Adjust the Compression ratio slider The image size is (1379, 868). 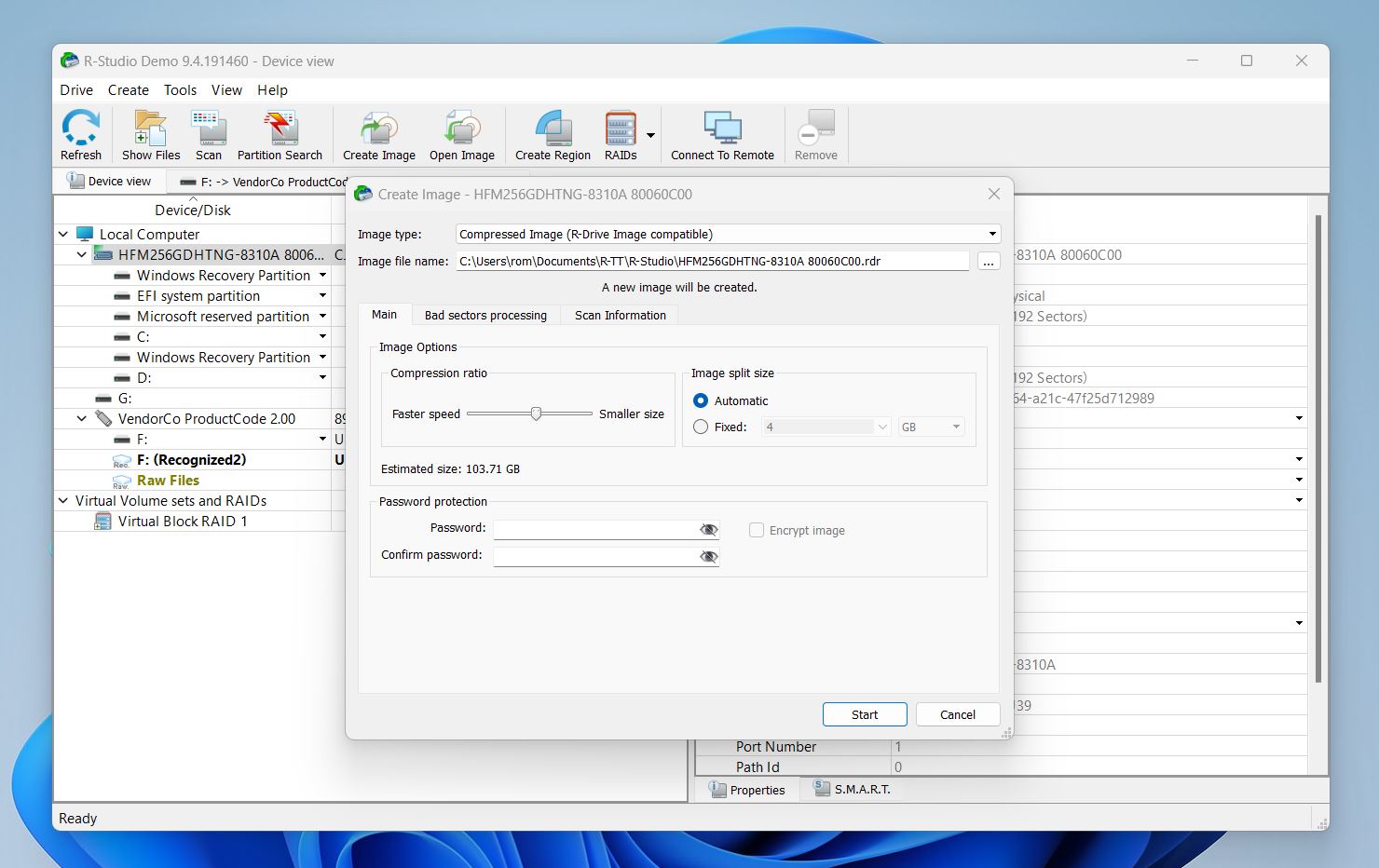point(534,413)
